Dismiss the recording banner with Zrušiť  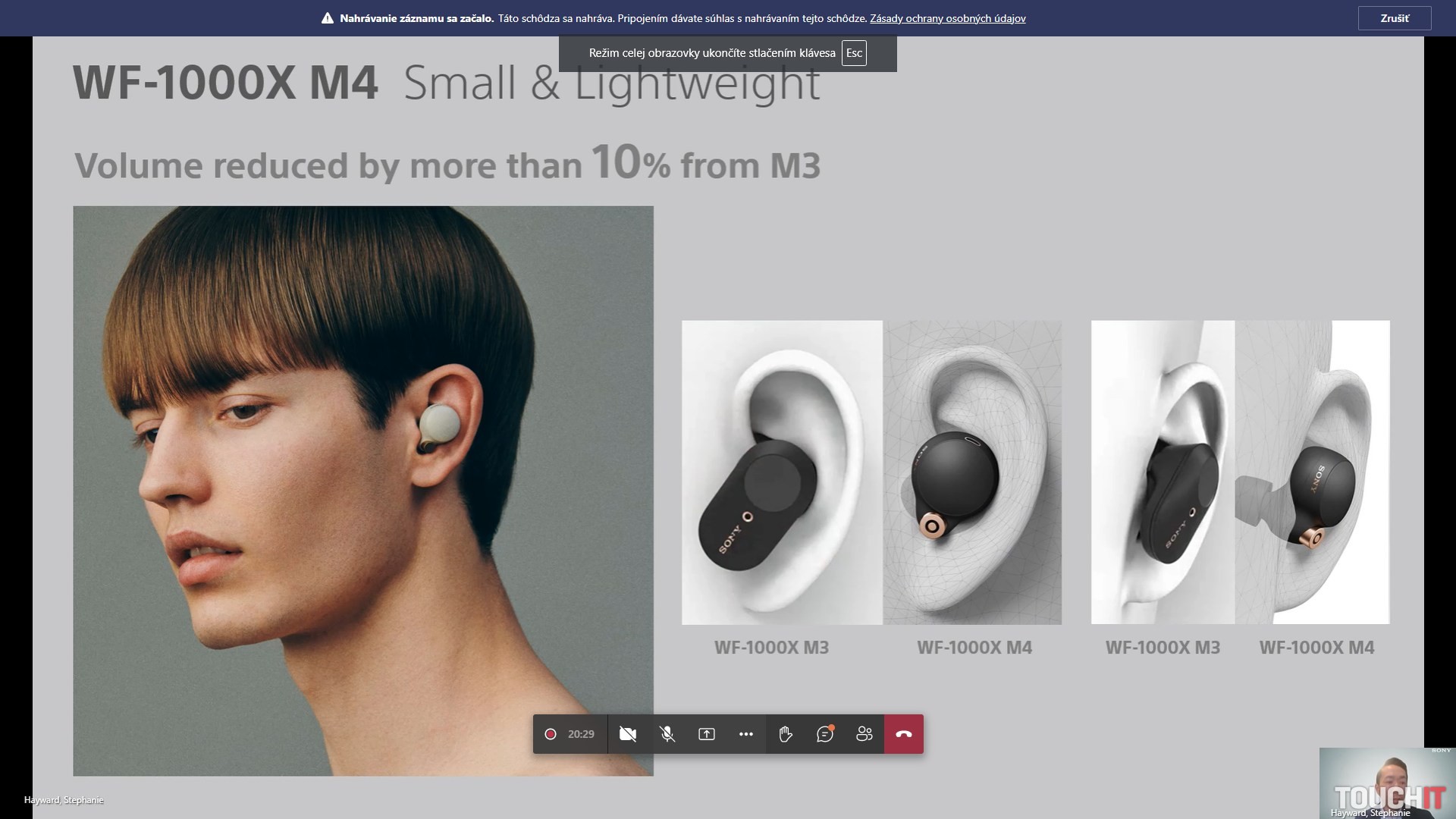(x=1394, y=18)
